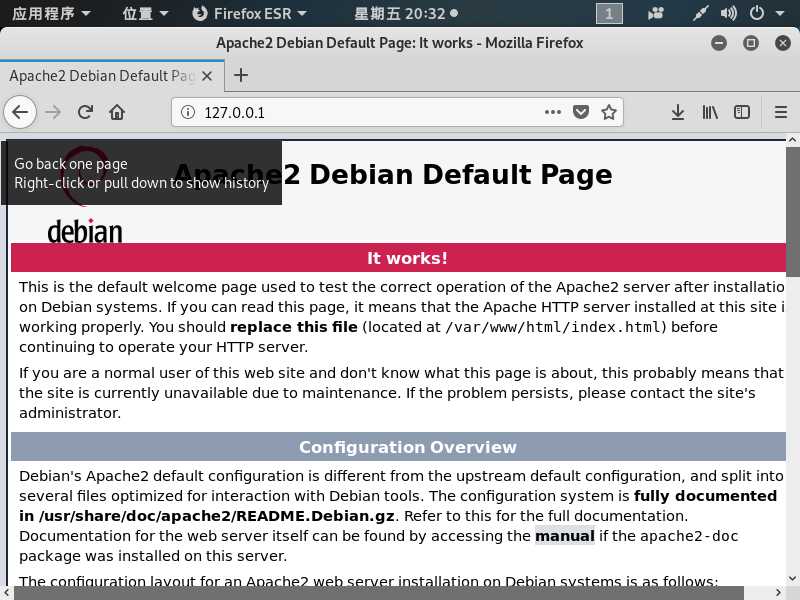
Task: Click the forward navigation arrow
Action: coord(53,112)
